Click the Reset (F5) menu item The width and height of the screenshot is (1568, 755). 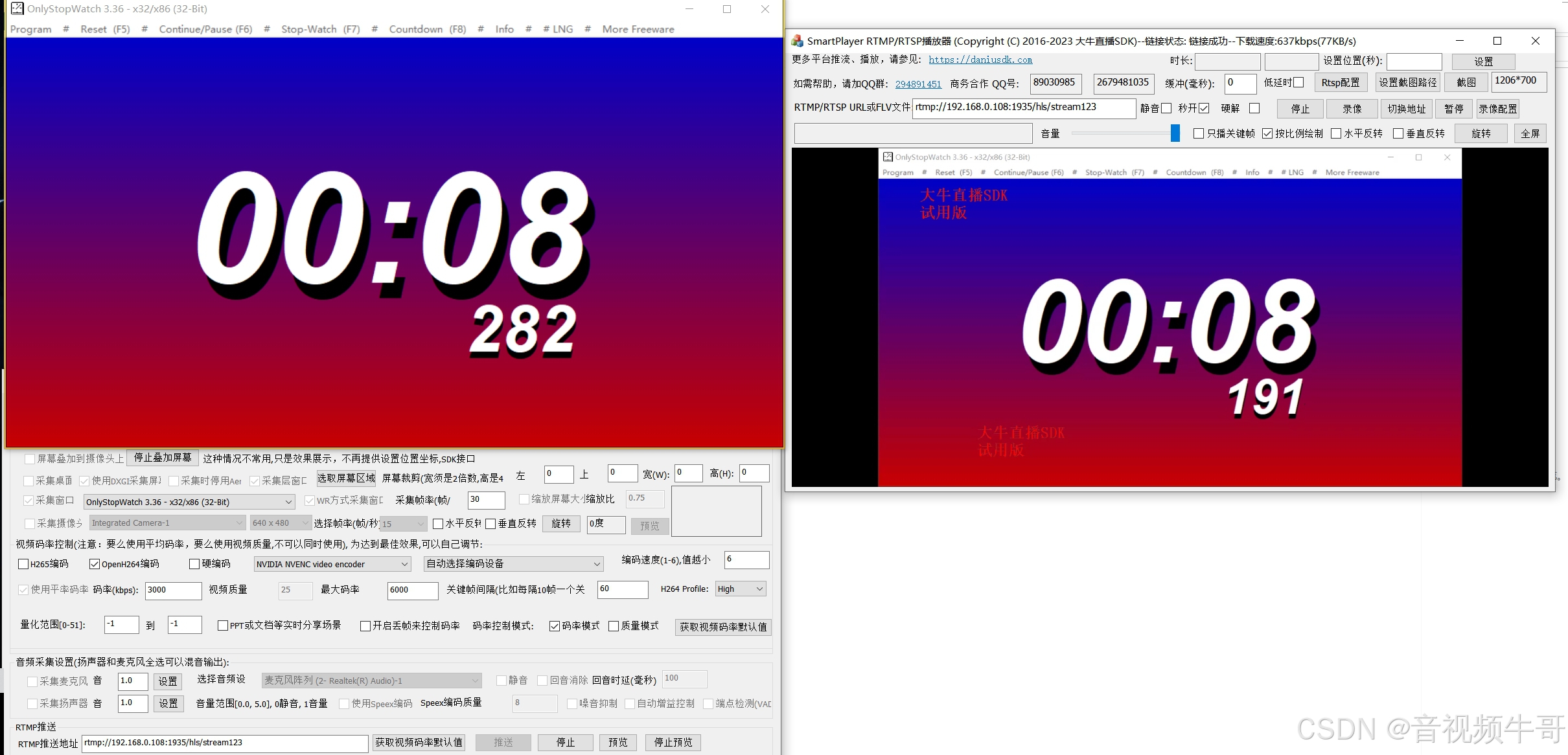105,29
